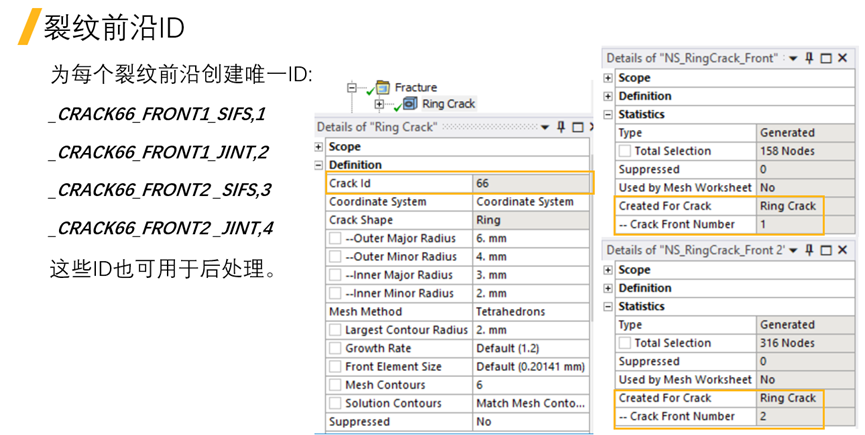Tick the Outer Minor Radius parameter checkbox

(335, 256)
